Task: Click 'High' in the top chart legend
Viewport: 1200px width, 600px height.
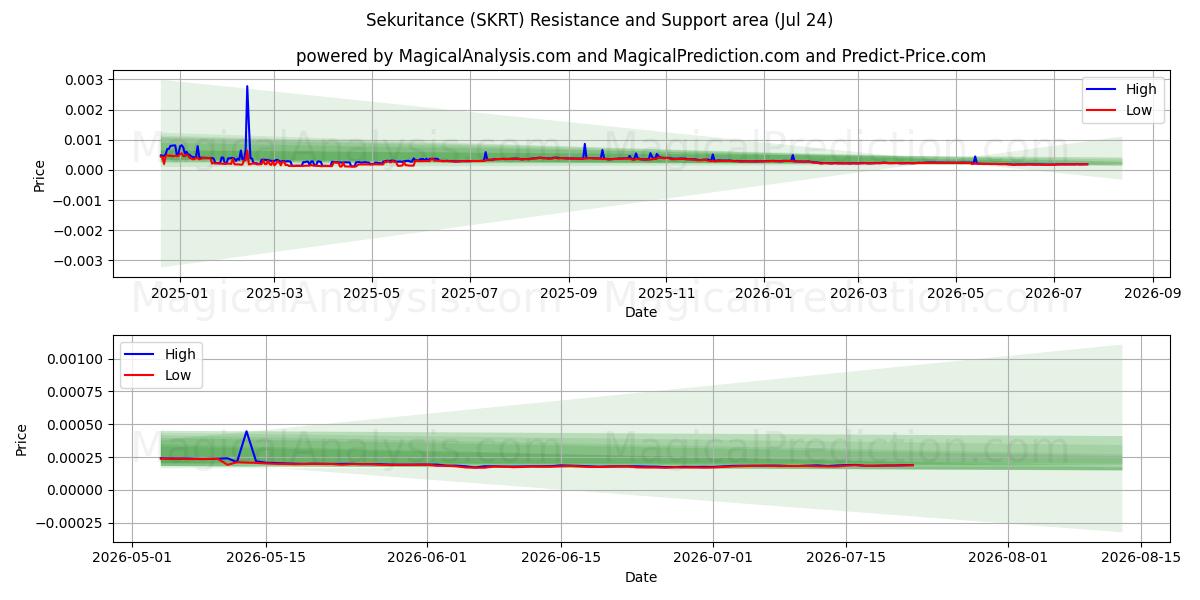Action: click(x=1142, y=89)
